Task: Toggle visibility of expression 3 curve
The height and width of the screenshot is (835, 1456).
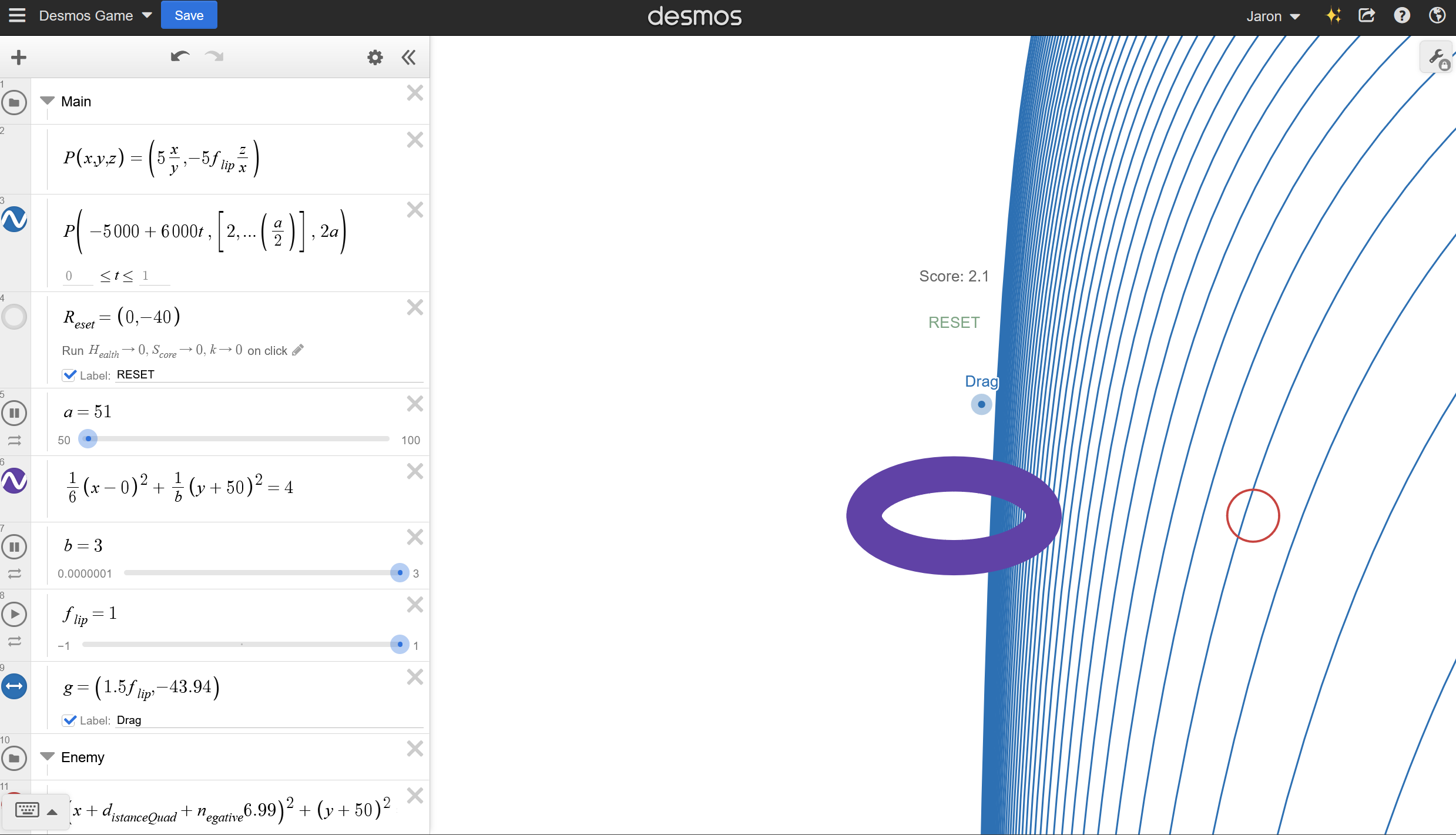Action: click(14, 220)
